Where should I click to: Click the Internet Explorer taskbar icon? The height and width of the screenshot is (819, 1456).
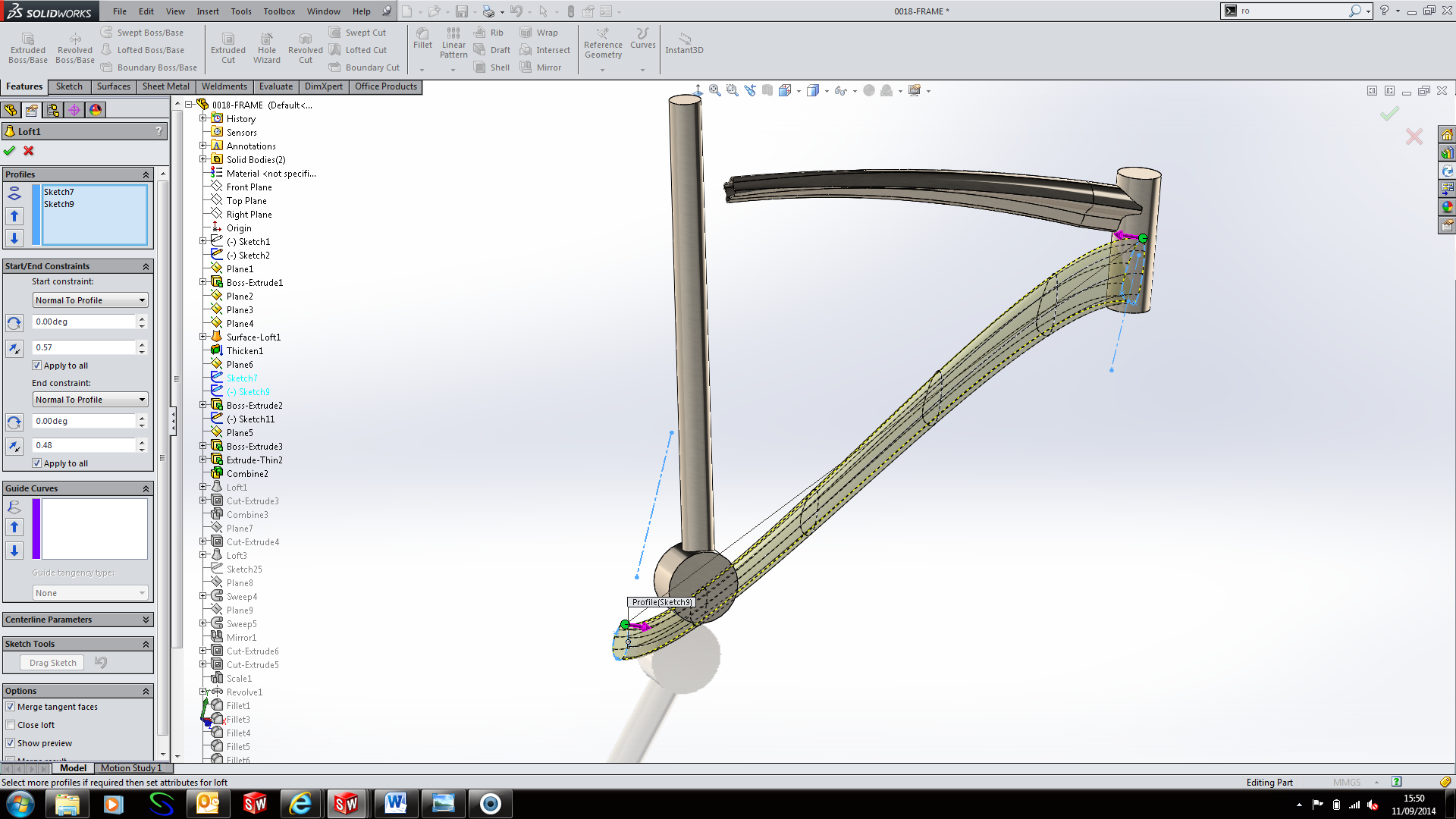(301, 803)
